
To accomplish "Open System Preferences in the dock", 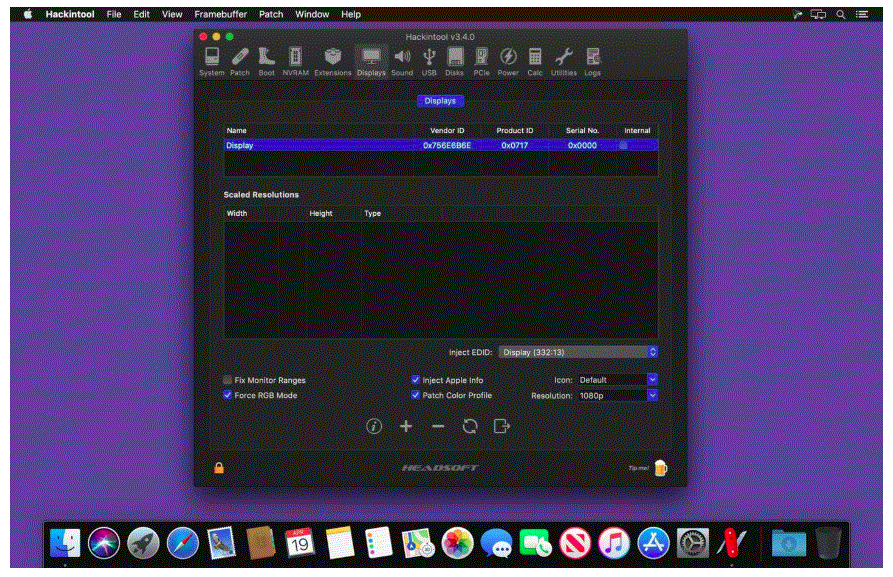I will (693, 543).
